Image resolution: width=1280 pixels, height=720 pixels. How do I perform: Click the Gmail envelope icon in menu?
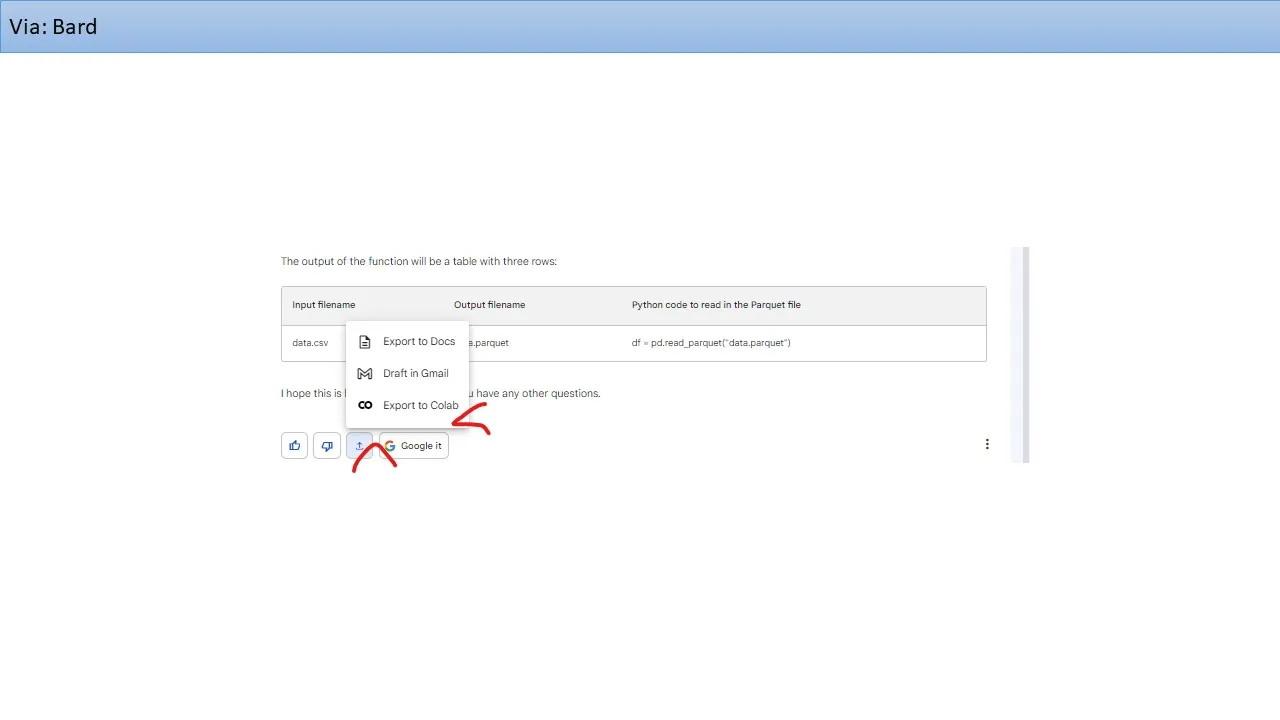pyautogui.click(x=365, y=374)
